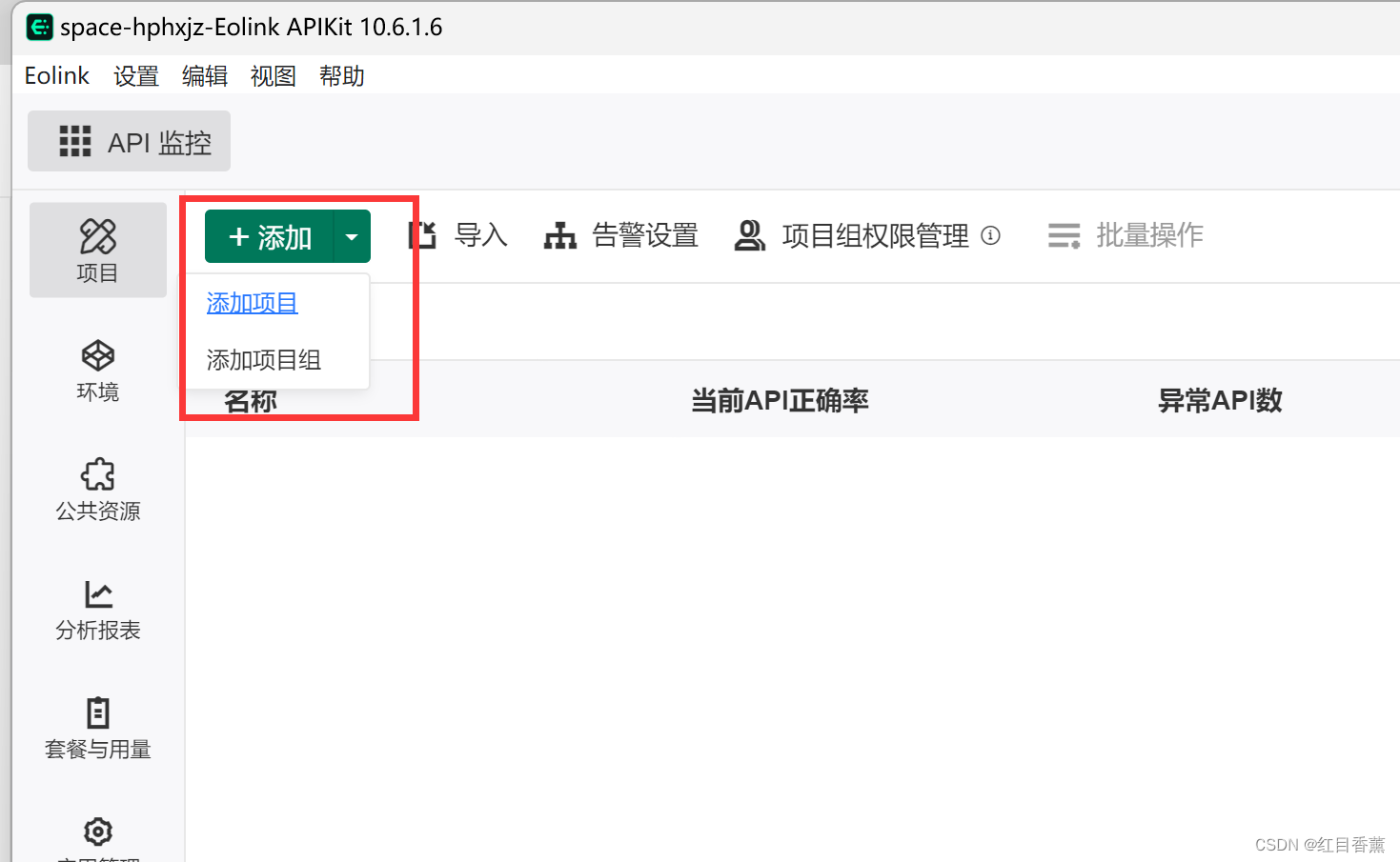Click the 异常API数 column header
1400x862 pixels.
(1220, 400)
